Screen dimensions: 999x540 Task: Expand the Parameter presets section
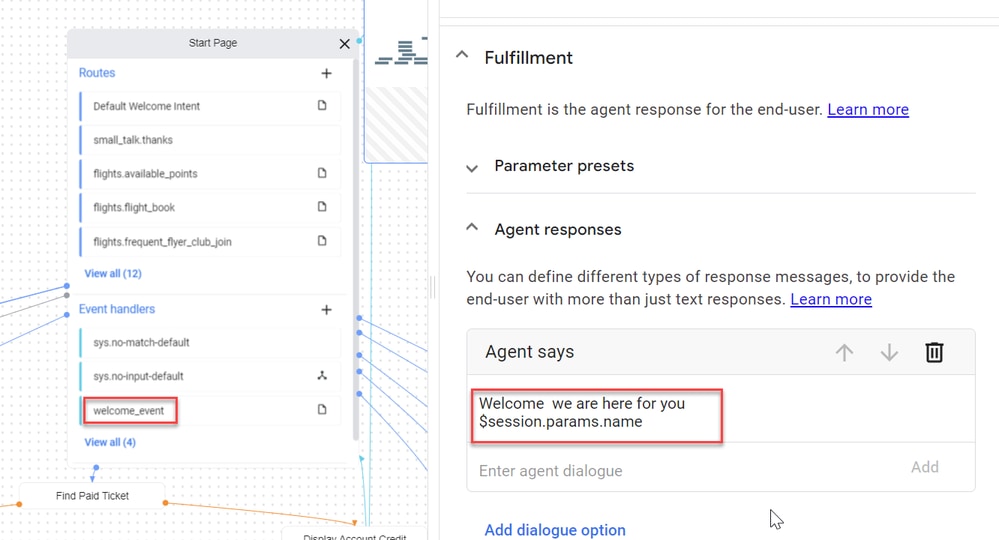coord(471,169)
